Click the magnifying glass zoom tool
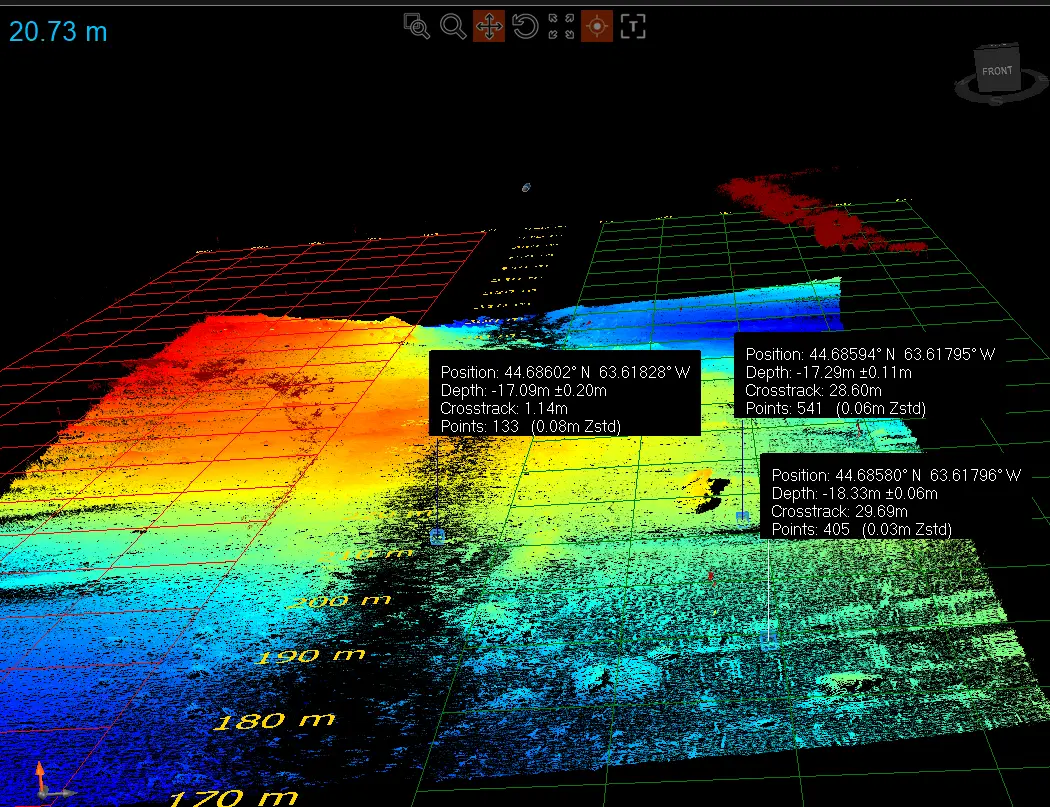 453,27
